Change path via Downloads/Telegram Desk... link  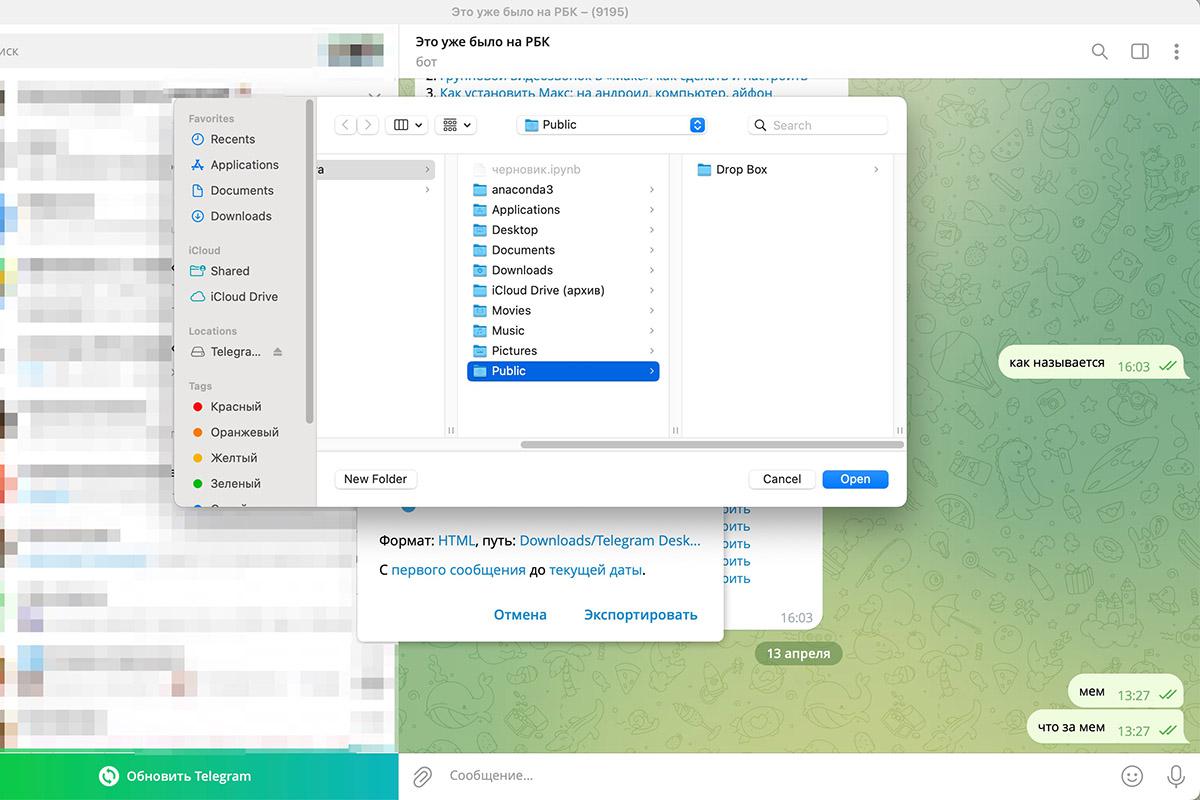[610, 540]
